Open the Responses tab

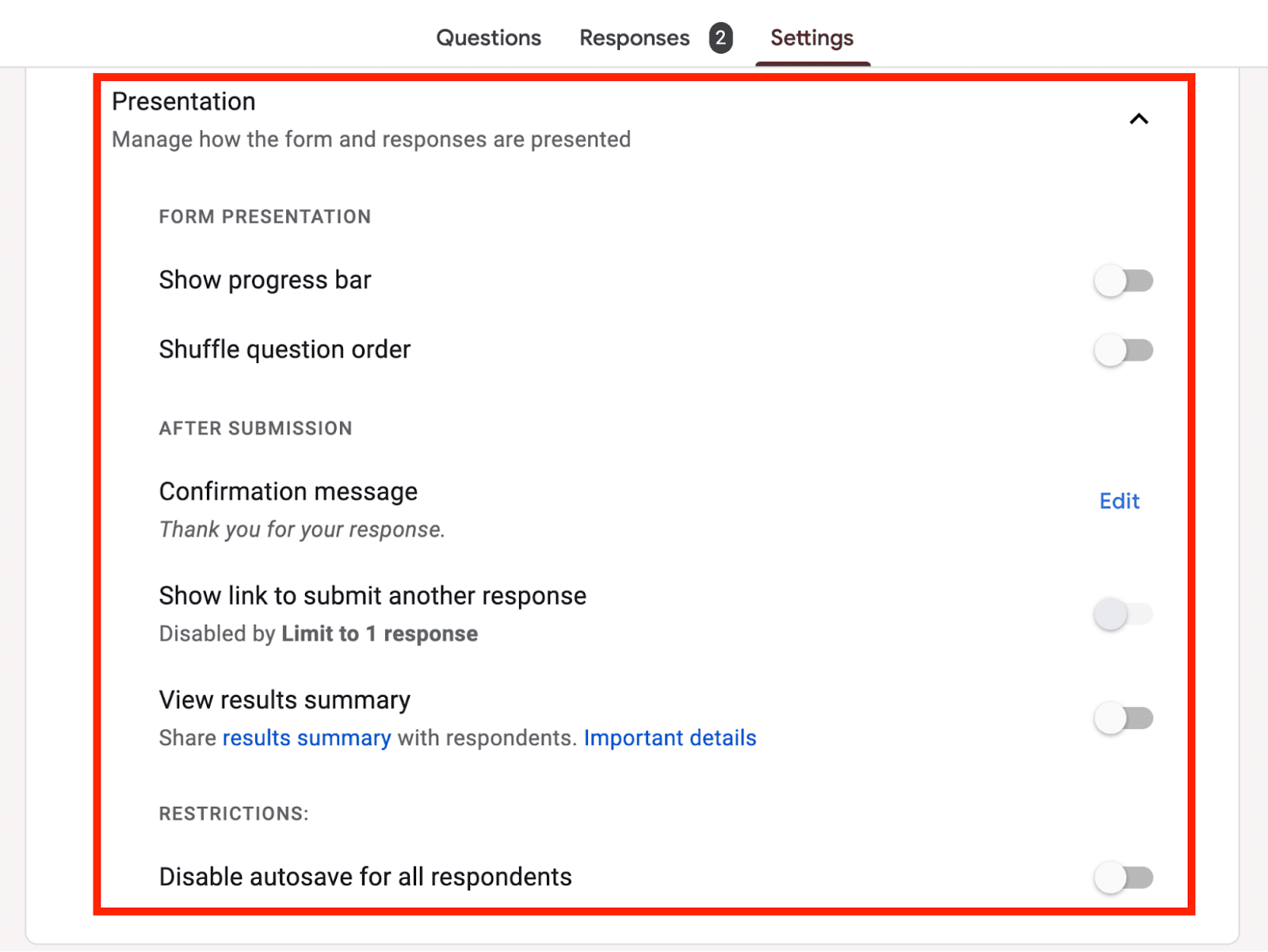tap(634, 38)
